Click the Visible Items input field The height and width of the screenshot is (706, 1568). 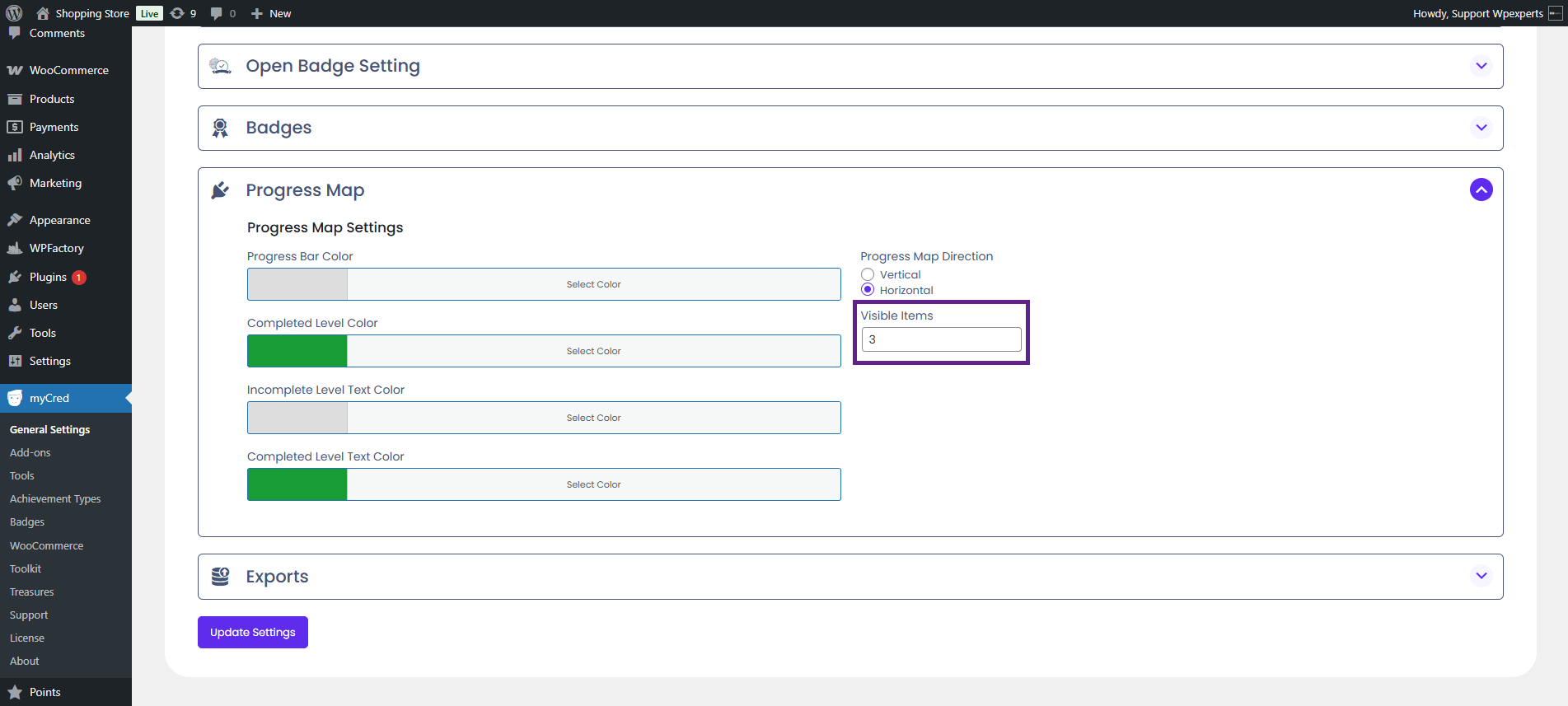[x=941, y=339]
